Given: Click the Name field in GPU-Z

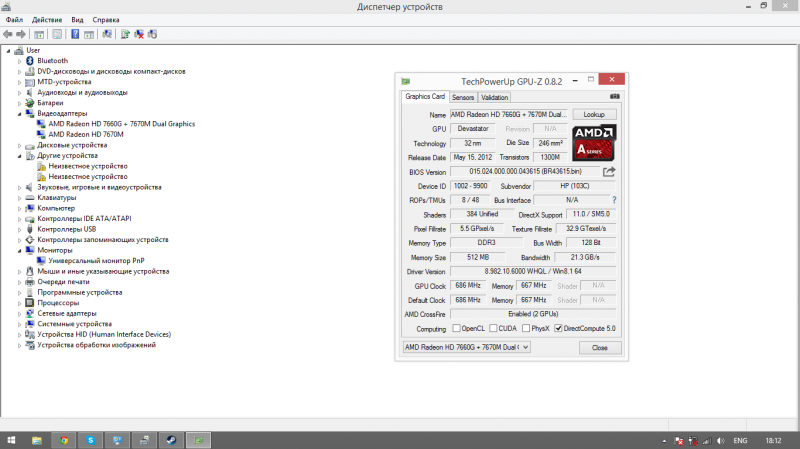Looking at the screenshot, I should tap(509, 114).
